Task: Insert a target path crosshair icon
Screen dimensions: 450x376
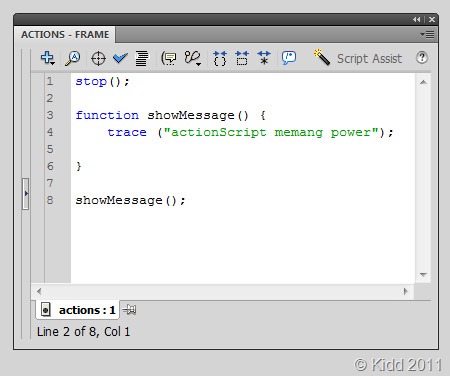Action: pyautogui.click(x=98, y=59)
